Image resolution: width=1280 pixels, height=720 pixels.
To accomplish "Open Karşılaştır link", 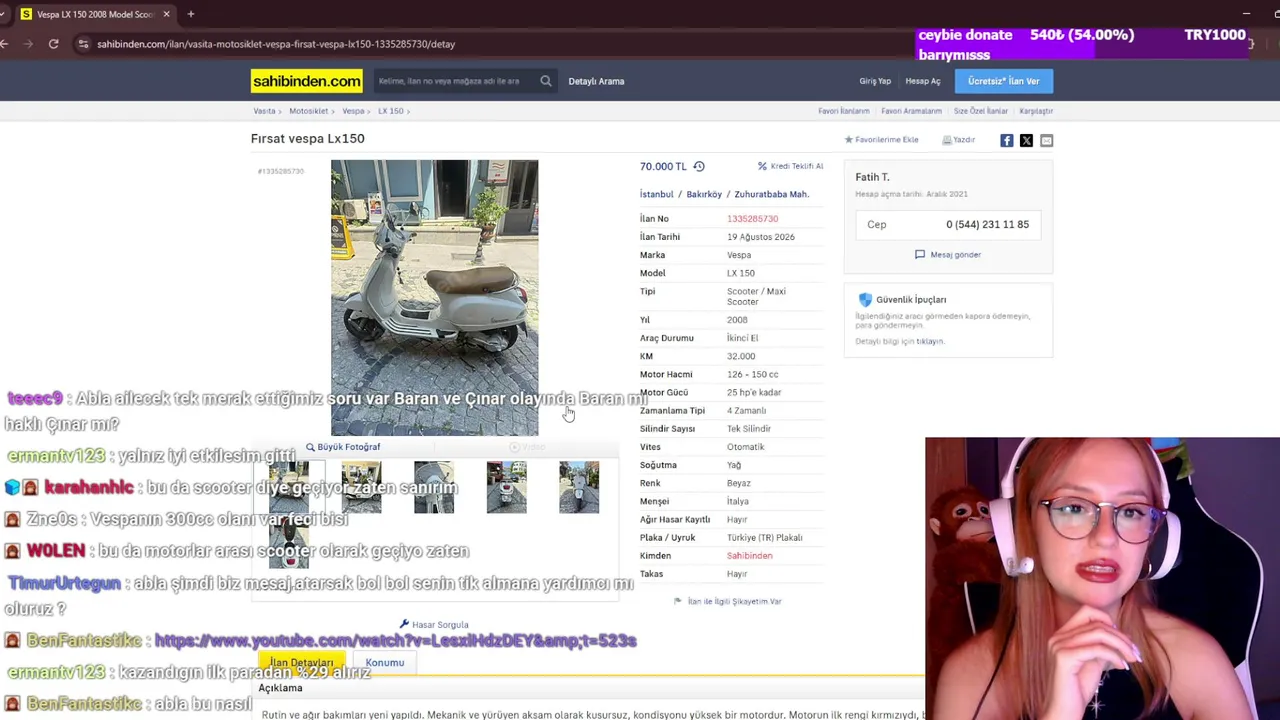I will (1036, 111).
